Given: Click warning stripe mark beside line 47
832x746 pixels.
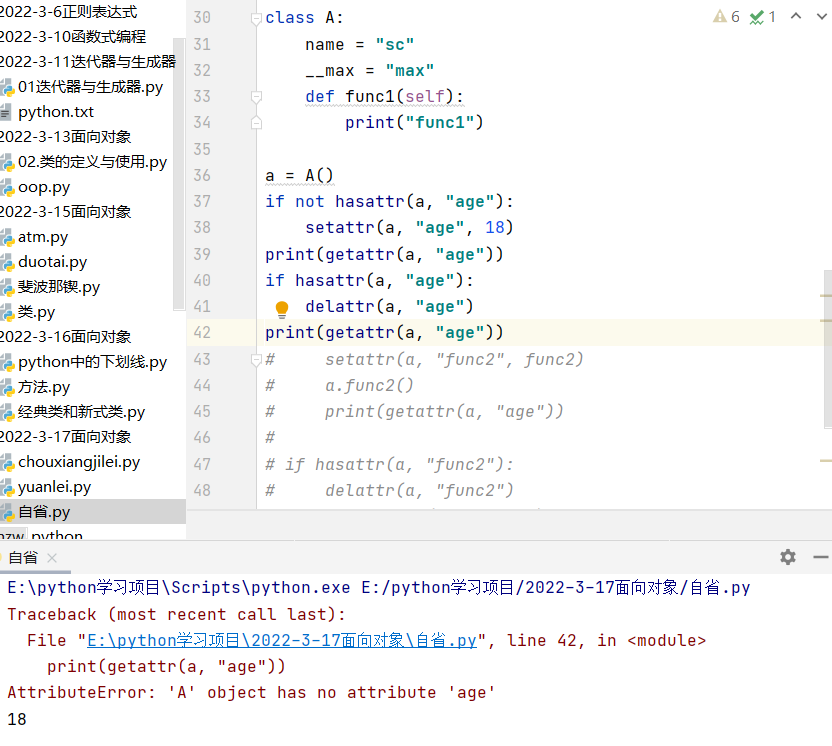Looking at the screenshot, I should click(826, 461).
